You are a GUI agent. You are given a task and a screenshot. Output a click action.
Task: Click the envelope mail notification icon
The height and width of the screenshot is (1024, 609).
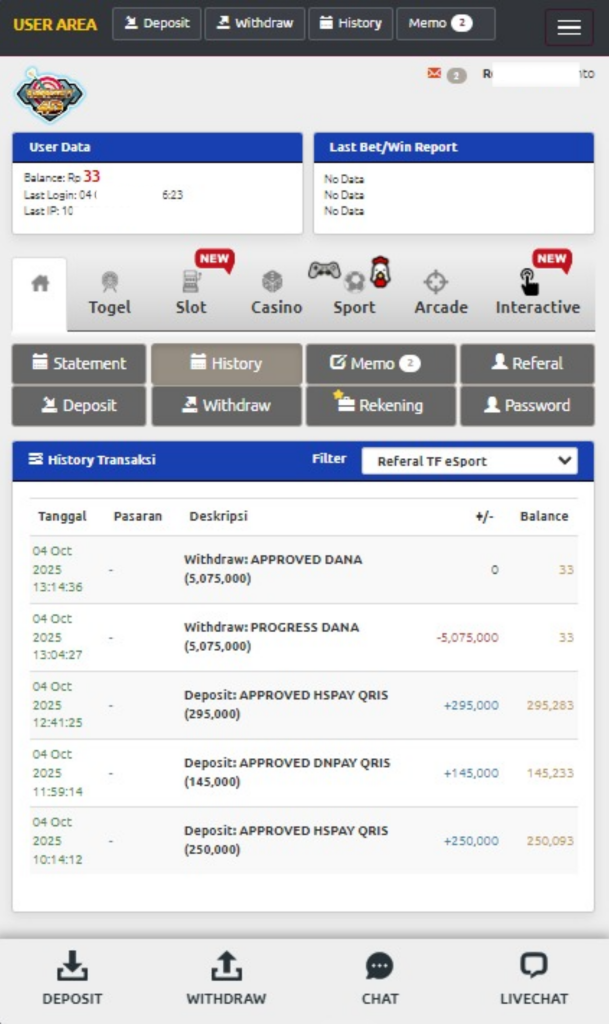click(x=434, y=73)
